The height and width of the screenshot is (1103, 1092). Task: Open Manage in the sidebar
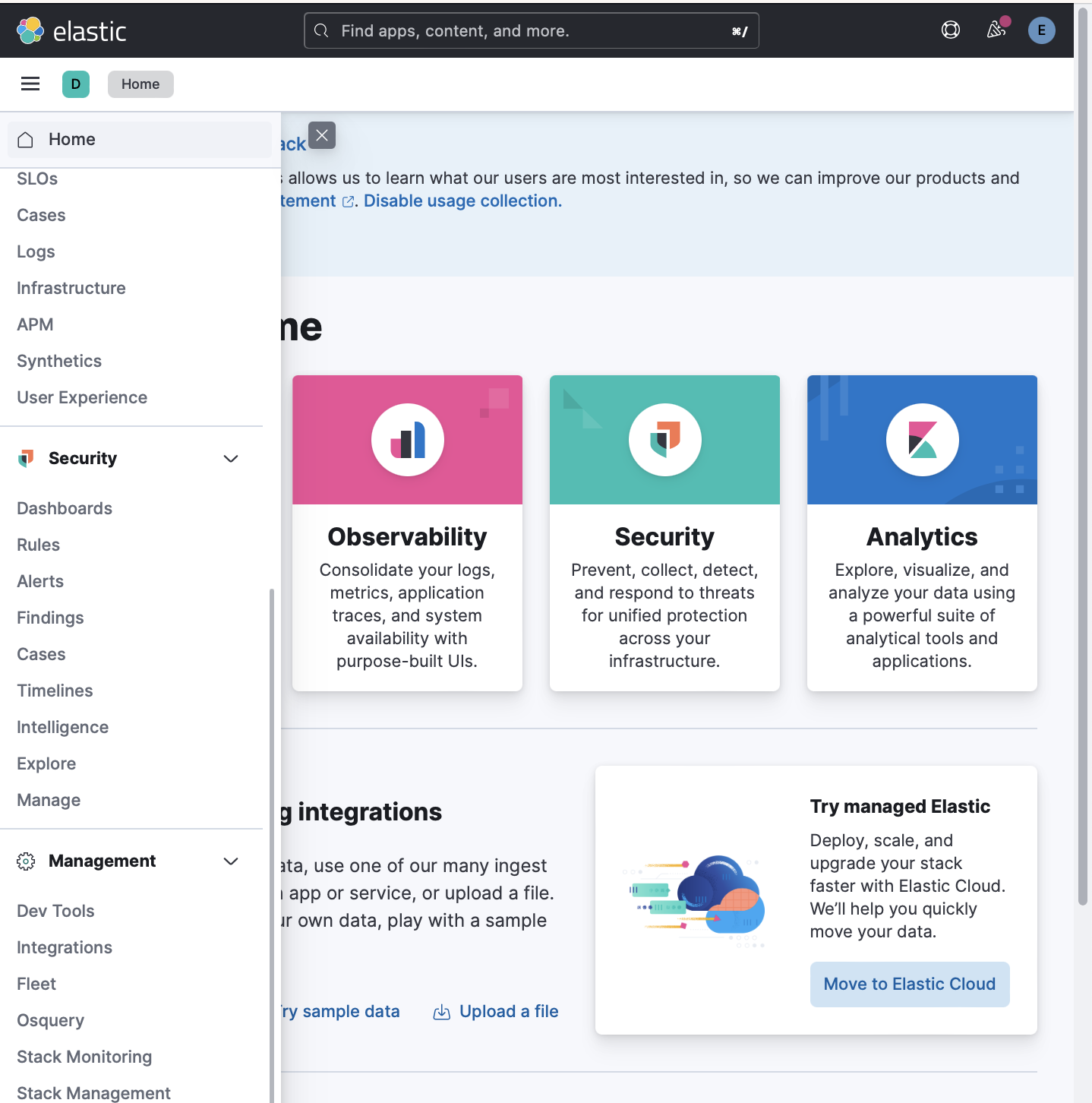pyautogui.click(x=49, y=801)
